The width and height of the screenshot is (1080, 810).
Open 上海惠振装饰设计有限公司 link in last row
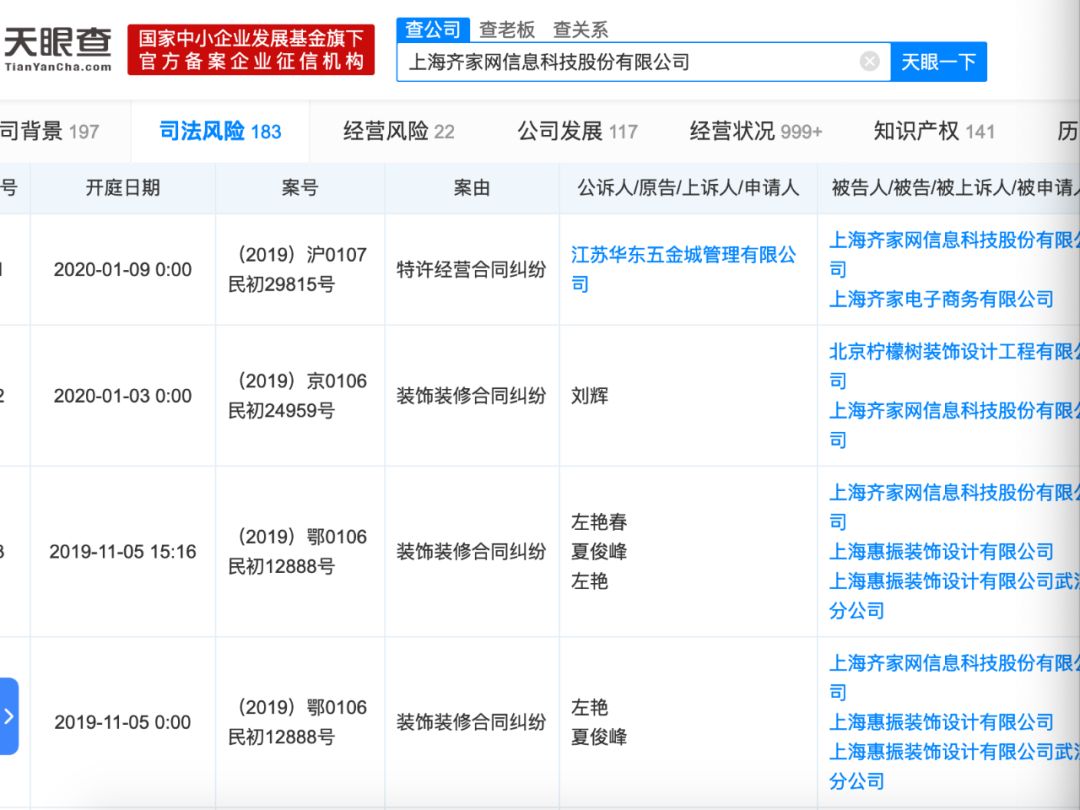click(x=941, y=722)
